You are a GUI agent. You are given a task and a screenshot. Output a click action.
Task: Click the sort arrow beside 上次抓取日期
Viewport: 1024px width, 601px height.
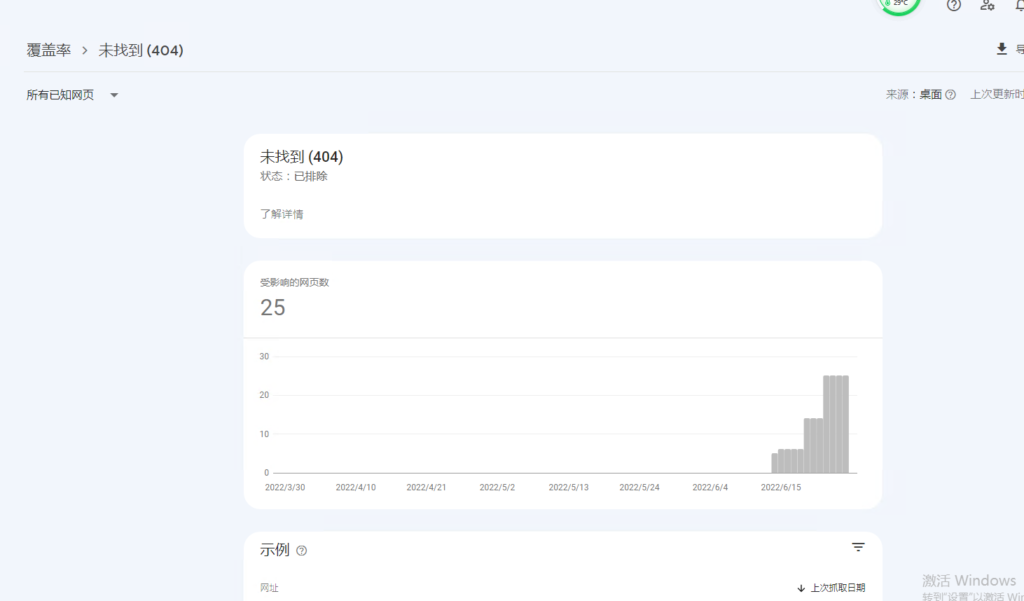801,588
